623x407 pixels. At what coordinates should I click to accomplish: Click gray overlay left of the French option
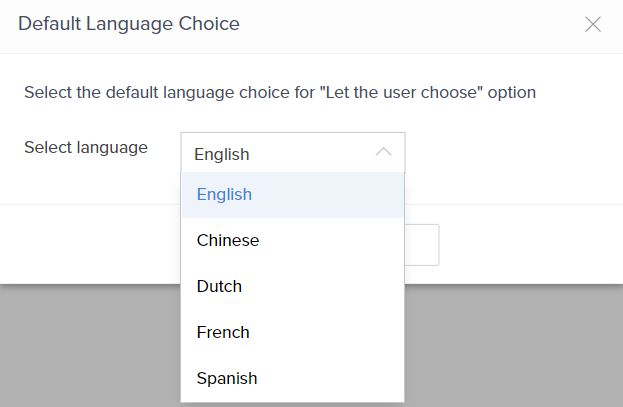point(90,332)
